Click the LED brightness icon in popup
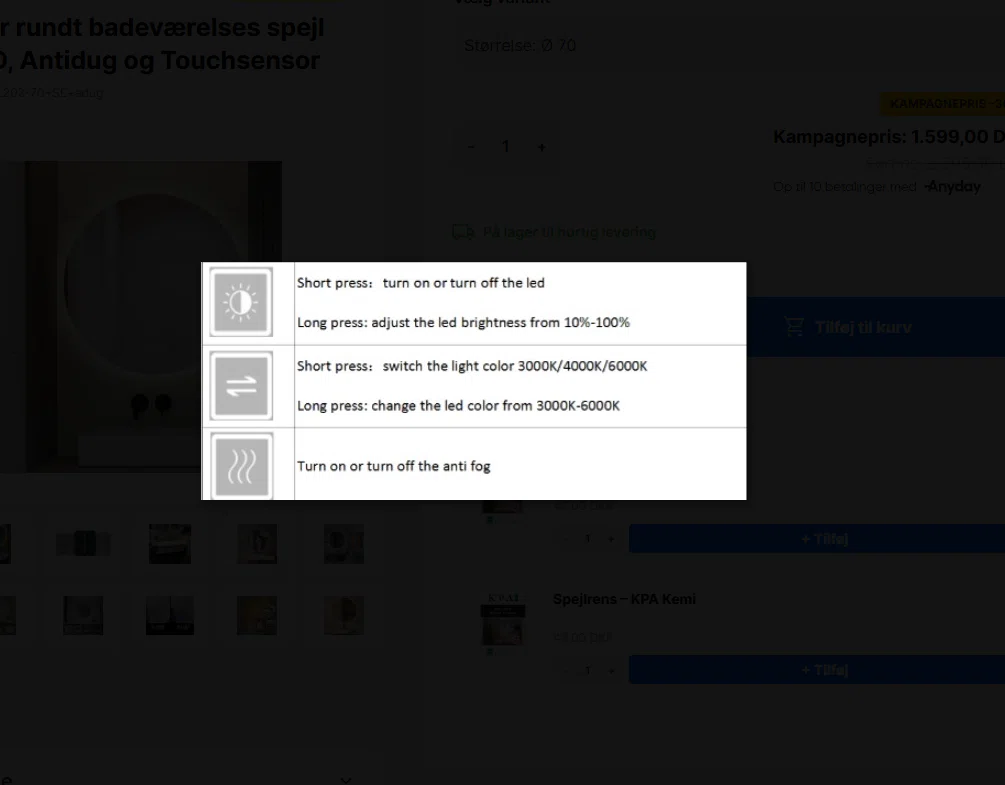The image size is (1005, 785). pyautogui.click(x=241, y=302)
